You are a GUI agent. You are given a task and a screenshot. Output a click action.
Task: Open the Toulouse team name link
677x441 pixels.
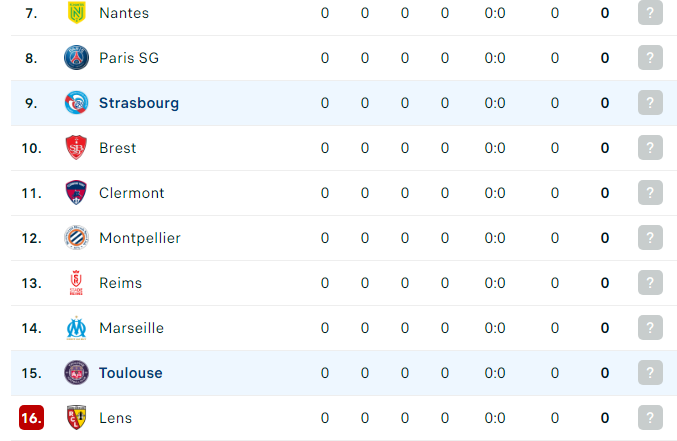130,373
